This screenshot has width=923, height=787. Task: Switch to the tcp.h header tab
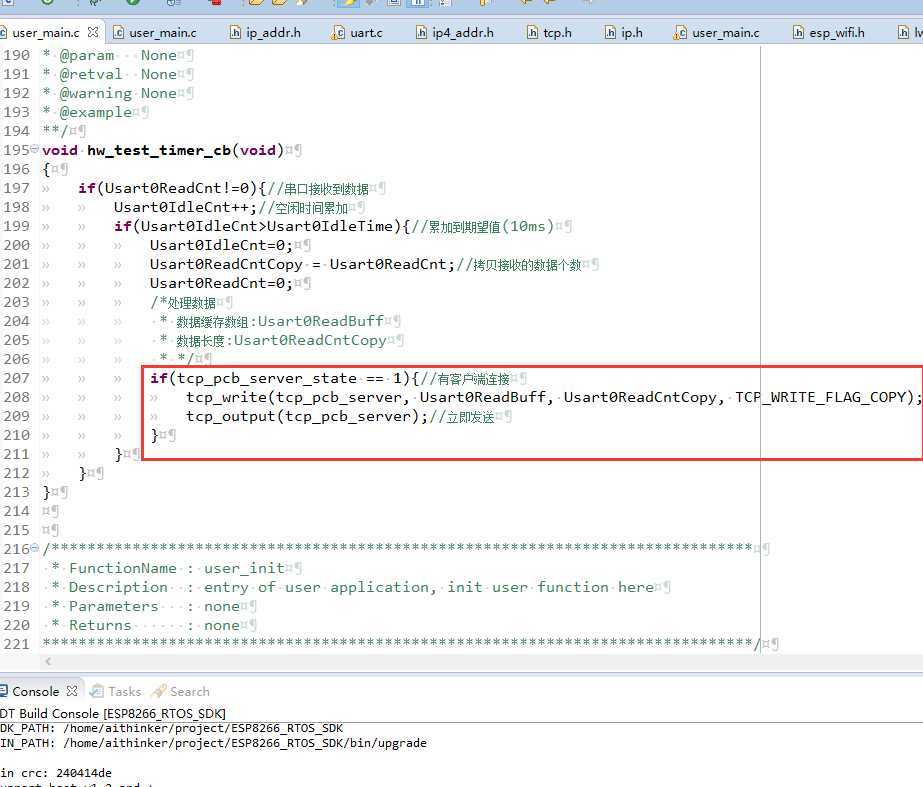coord(556,33)
